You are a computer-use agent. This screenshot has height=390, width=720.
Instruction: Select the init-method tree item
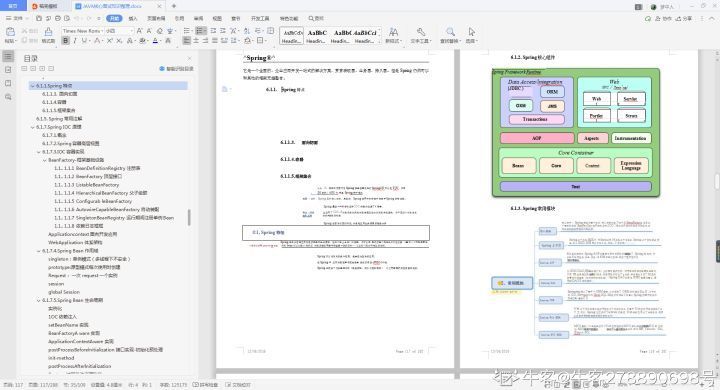coord(61,358)
